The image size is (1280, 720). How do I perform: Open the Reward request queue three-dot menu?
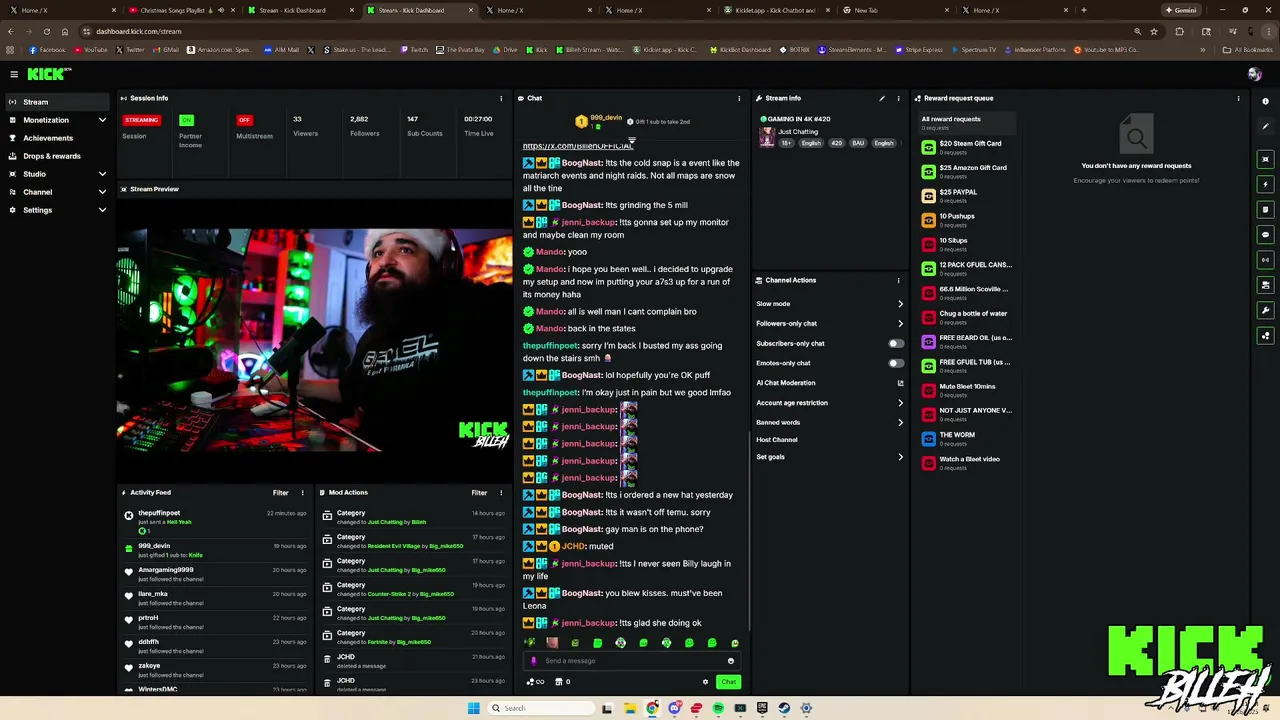(1238, 98)
